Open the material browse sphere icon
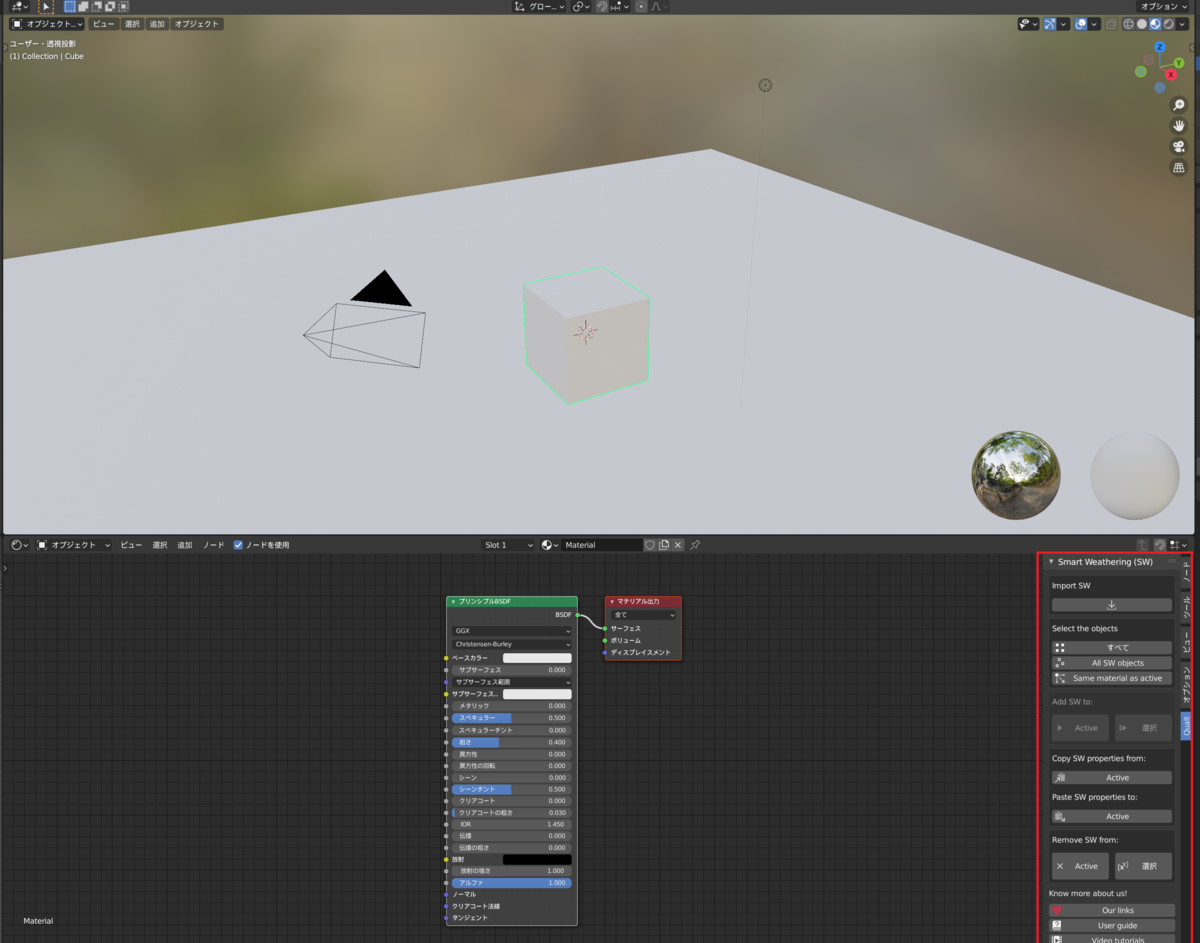This screenshot has width=1200, height=943. click(549, 545)
